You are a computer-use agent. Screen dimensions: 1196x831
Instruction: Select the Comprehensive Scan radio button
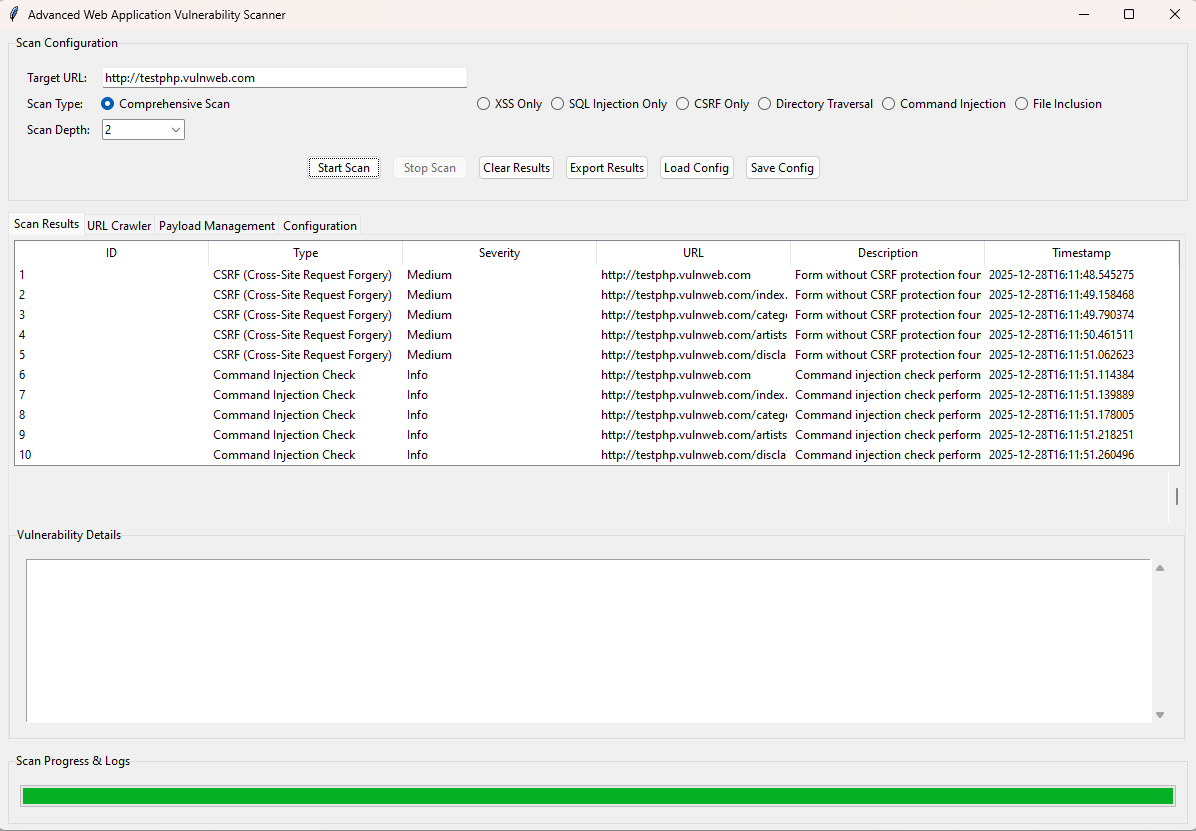pyautogui.click(x=108, y=104)
